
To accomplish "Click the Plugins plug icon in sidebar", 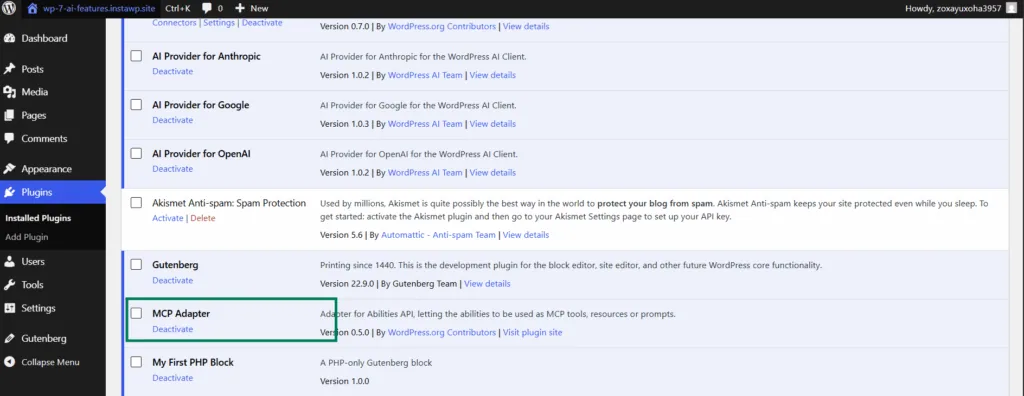I will 10,192.
